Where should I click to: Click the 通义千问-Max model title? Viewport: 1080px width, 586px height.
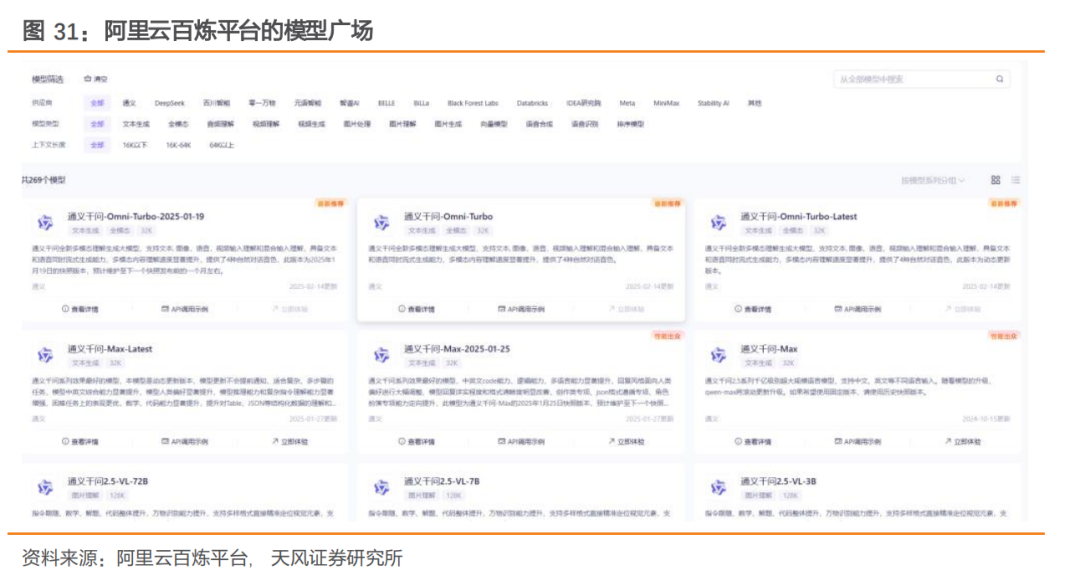click(x=769, y=349)
